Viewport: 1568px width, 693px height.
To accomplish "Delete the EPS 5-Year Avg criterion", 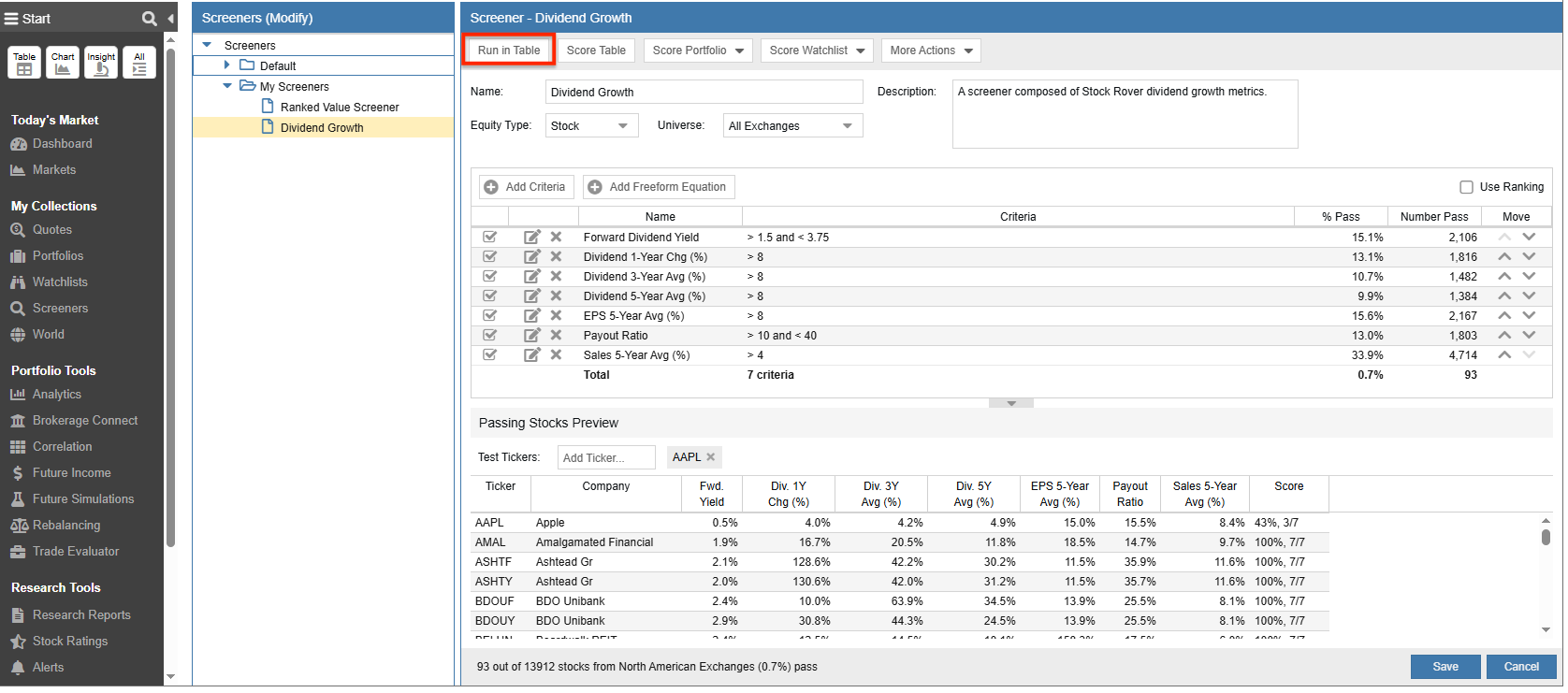I will point(556,315).
